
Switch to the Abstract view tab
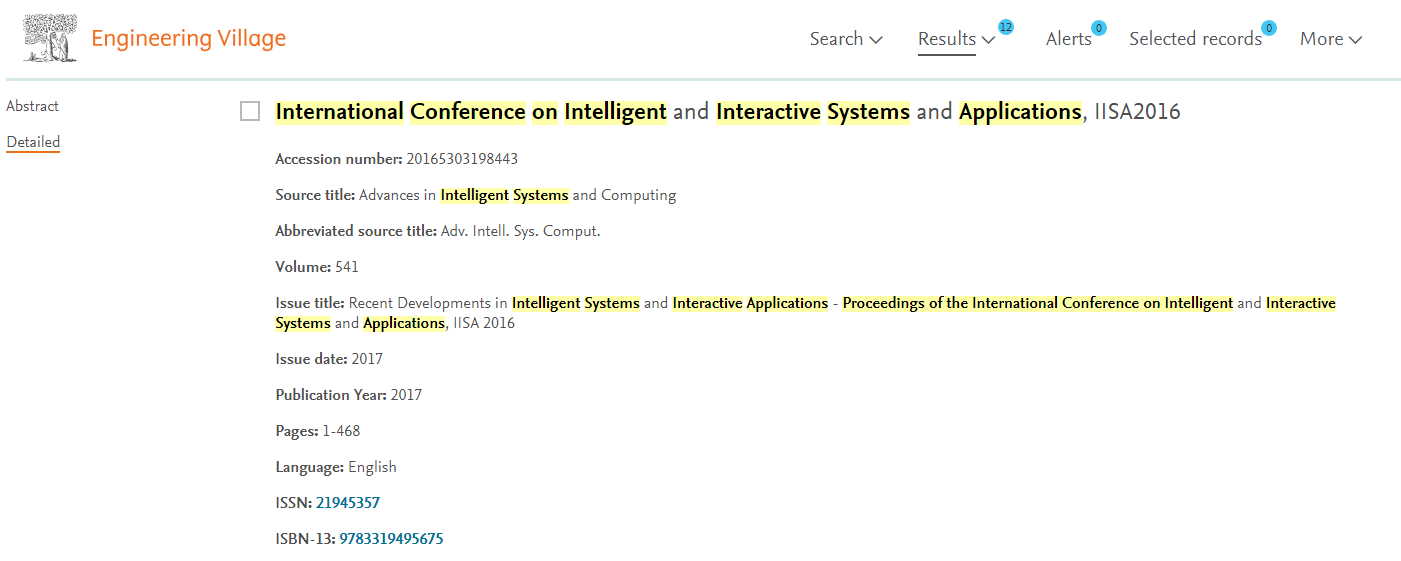(x=33, y=106)
